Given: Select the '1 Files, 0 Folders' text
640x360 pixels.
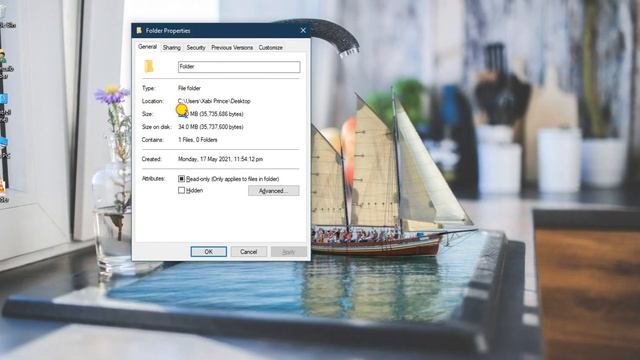Looking at the screenshot, I should 198,140.
